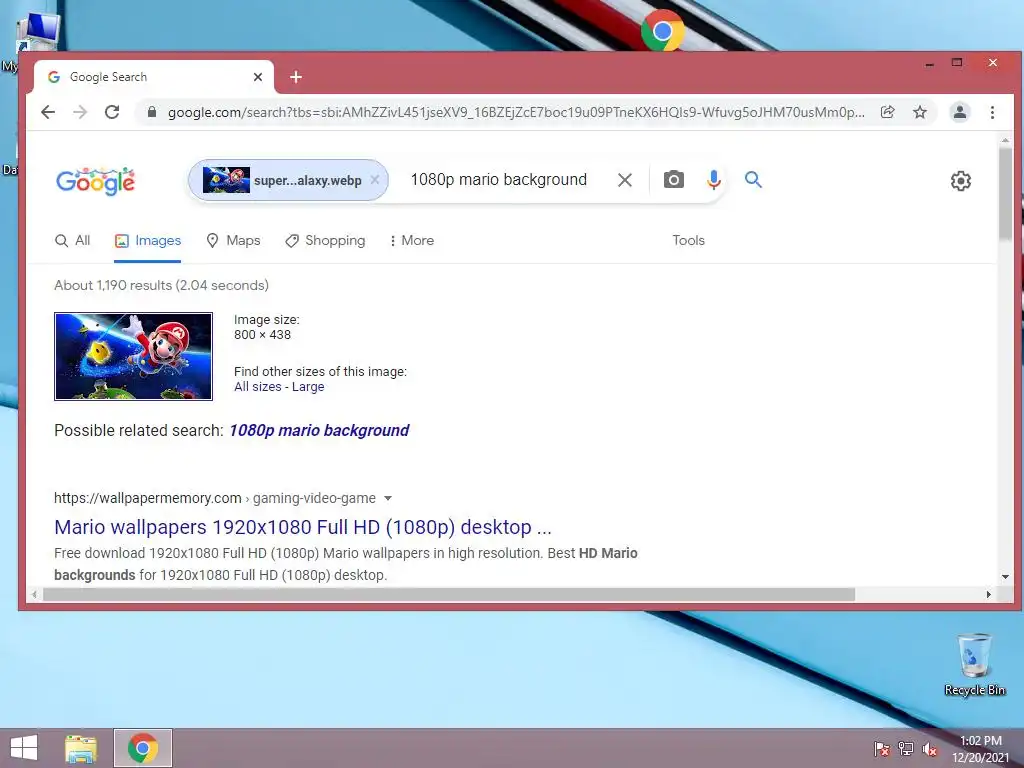The width and height of the screenshot is (1024, 768).
Task: Search by image with camera icon
Action: [674, 180]
